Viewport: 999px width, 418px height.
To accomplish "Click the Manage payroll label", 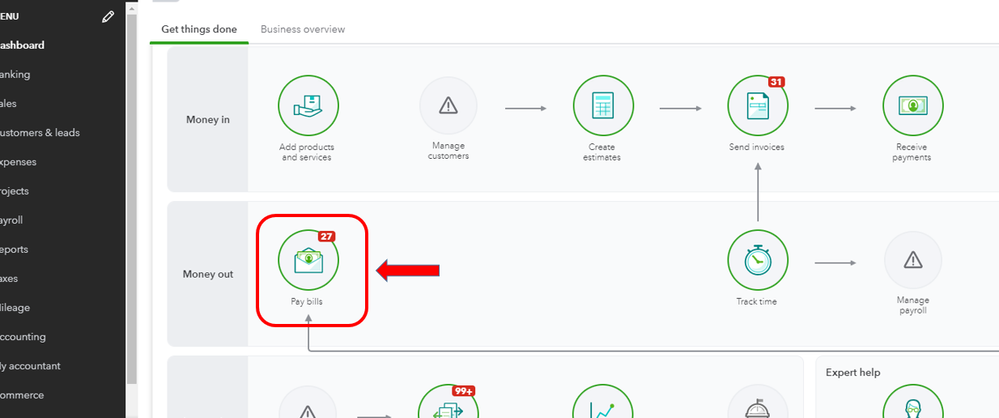I will coord(912,305).
